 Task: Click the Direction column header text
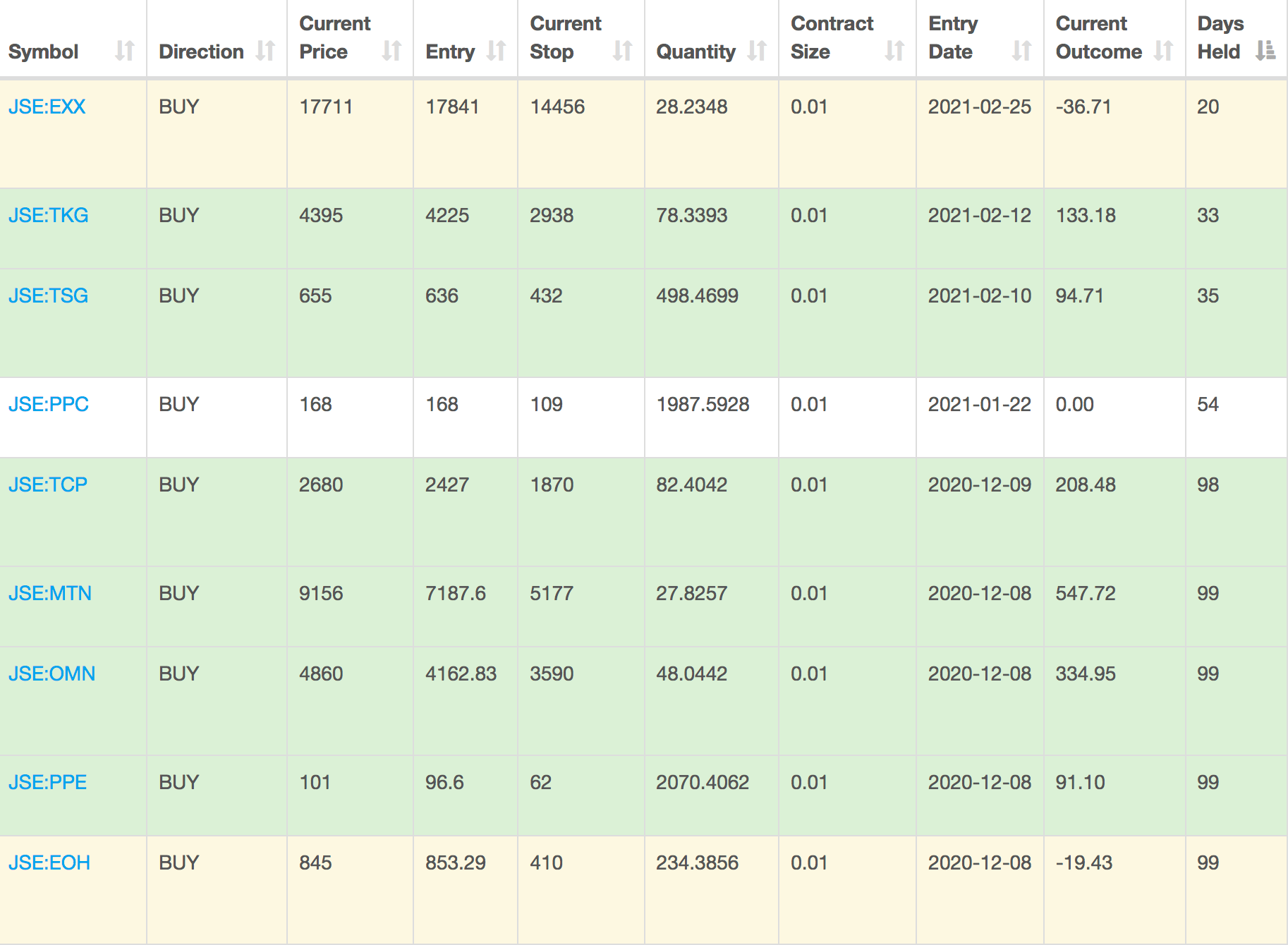(x=201, y=51)
